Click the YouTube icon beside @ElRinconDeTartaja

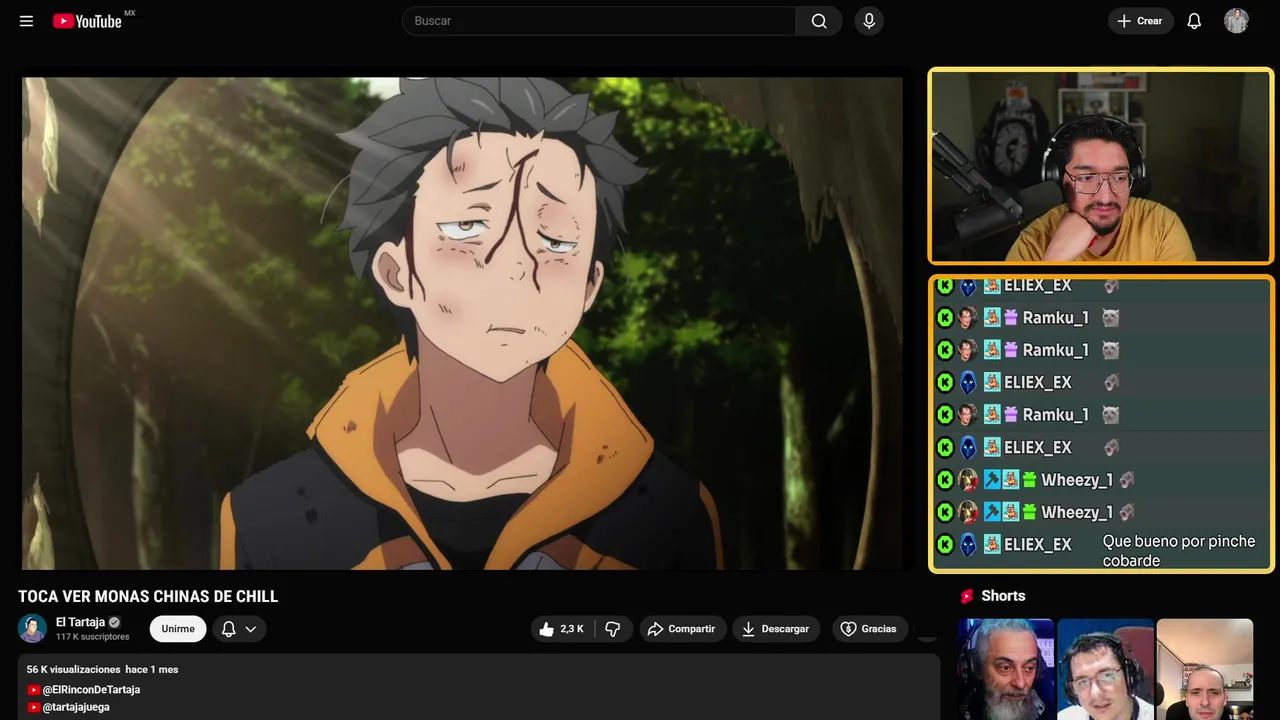pyautogui.click(x=34, y=690)
